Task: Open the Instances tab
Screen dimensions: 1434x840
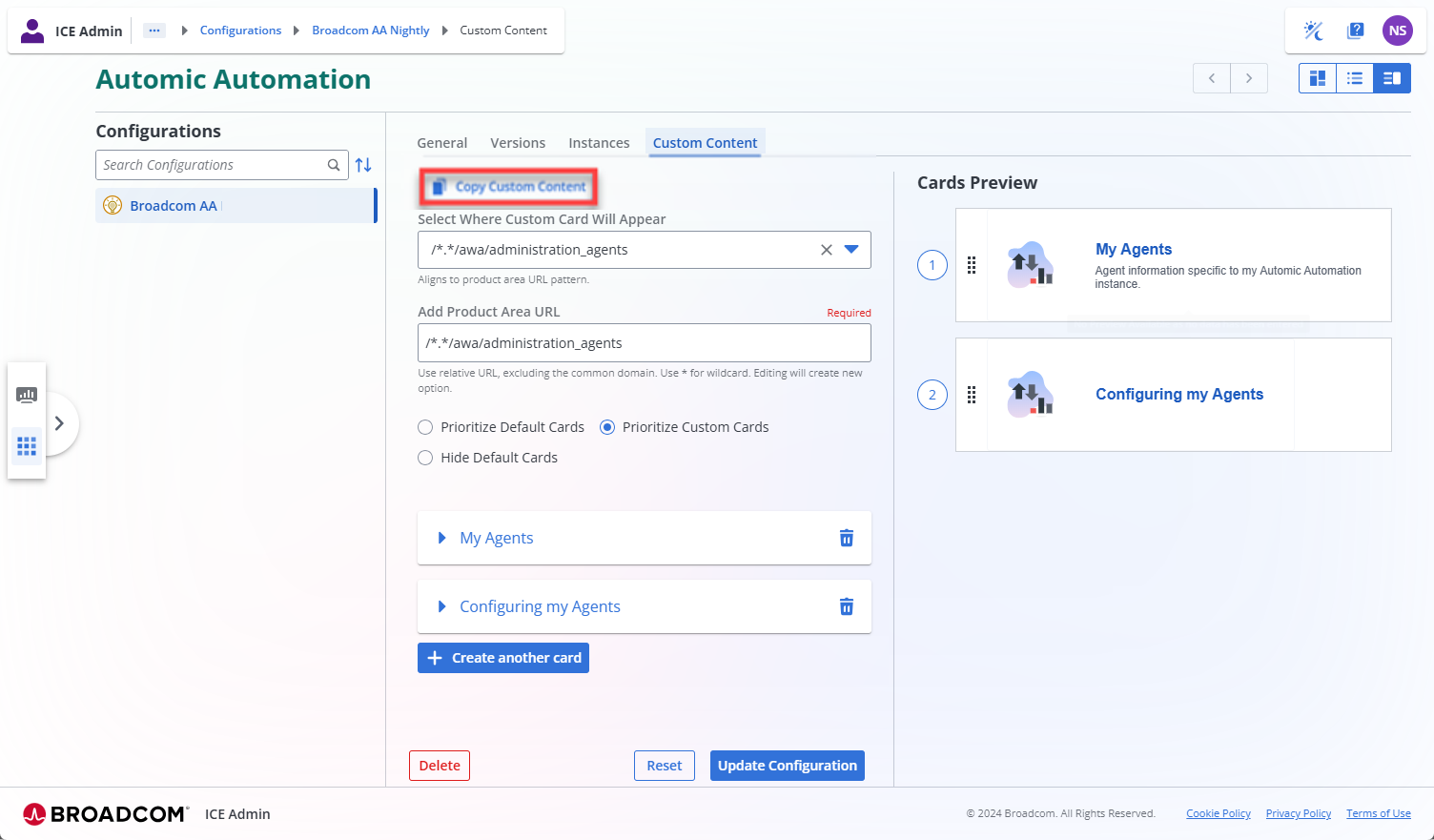Action: coord(599,143)
